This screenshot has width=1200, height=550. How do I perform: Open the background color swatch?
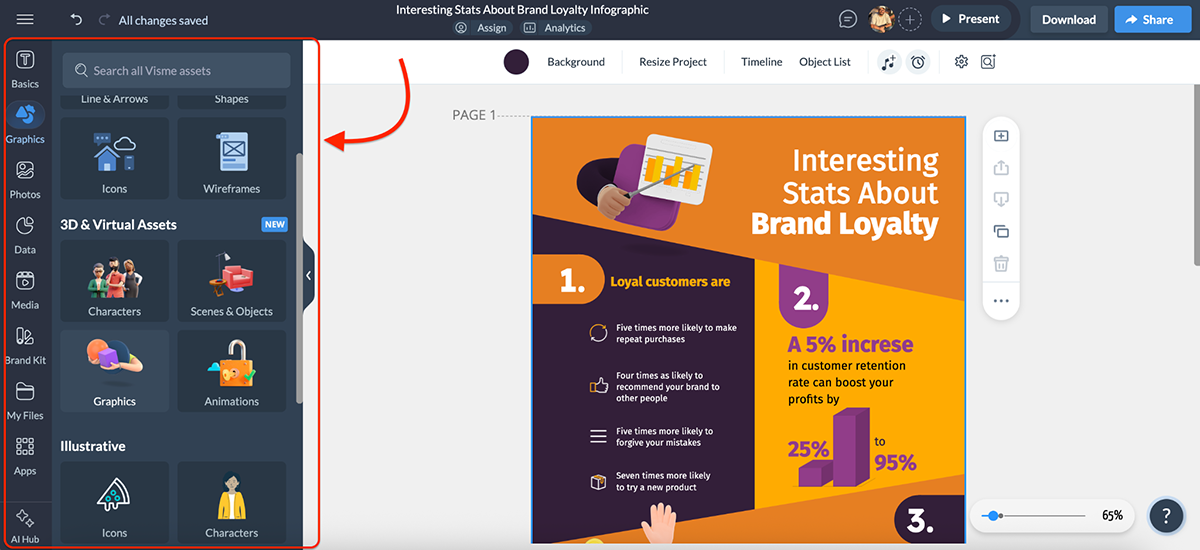[x=516, y=62]
